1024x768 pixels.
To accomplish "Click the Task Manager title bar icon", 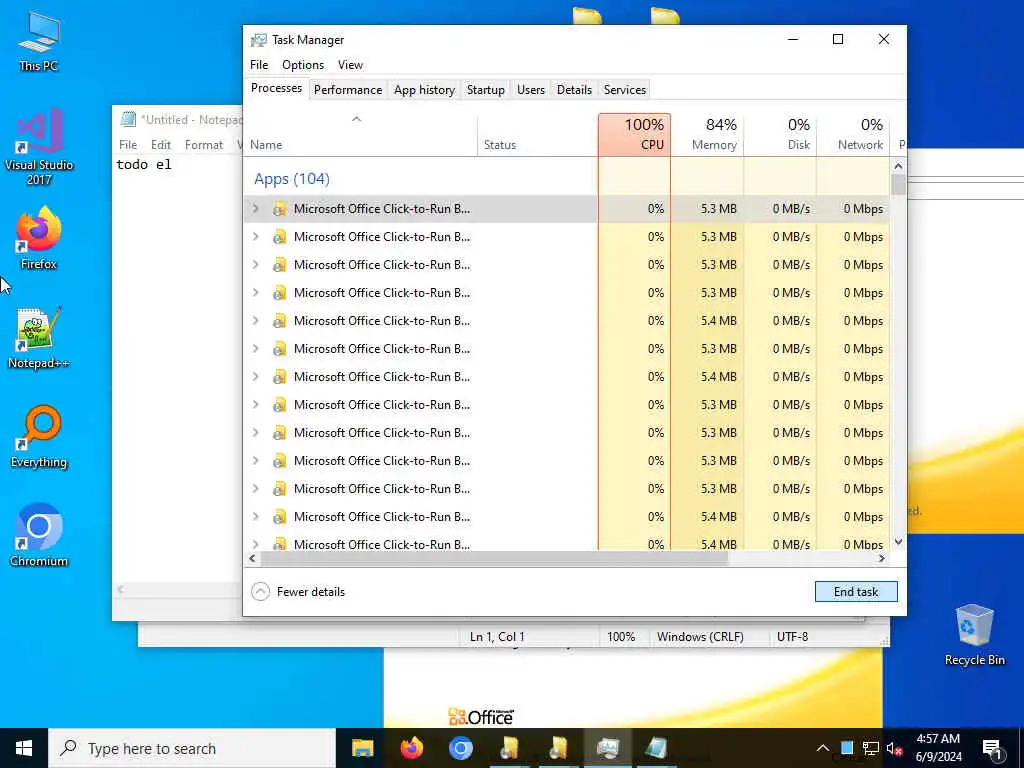I will pos(259,40).
